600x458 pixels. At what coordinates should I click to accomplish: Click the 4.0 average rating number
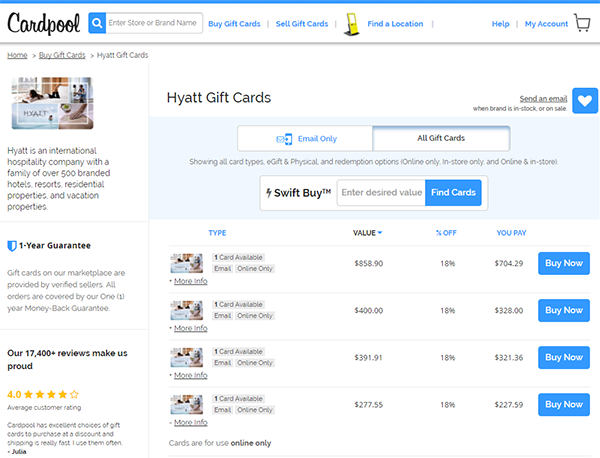[x=14, y=394]
